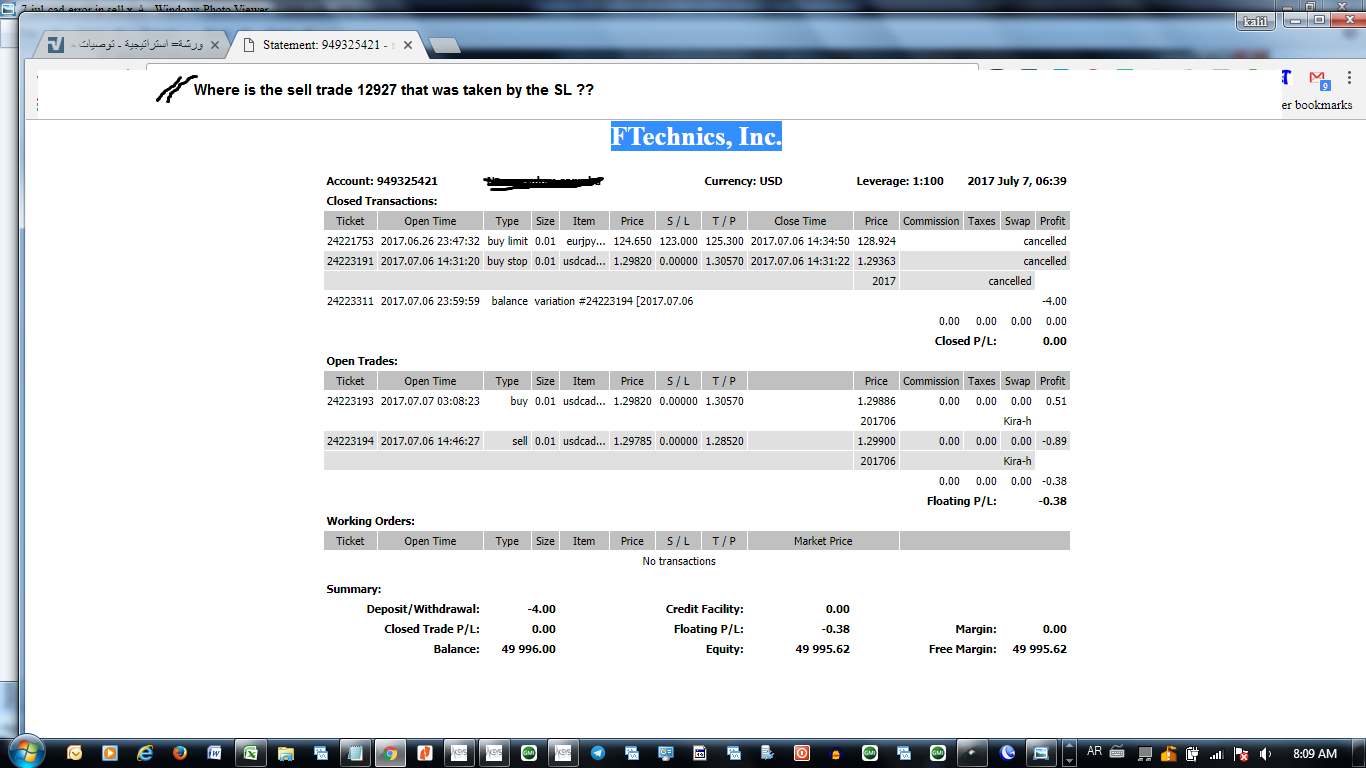
Task: Click the Credit Facility: label
Action: 705,609
